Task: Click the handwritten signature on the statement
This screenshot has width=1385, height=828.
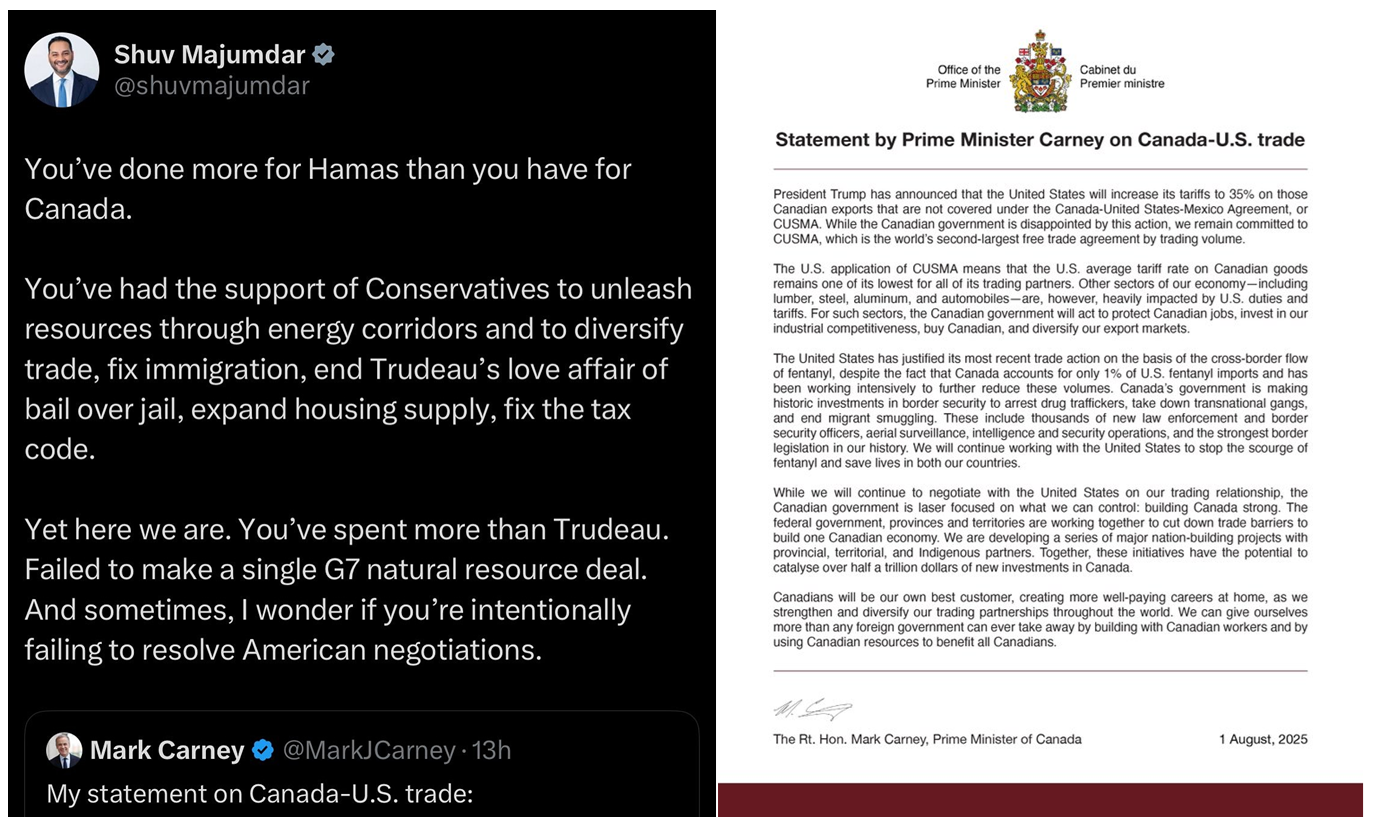Action: pyautogui.click(x=811, y=710)
